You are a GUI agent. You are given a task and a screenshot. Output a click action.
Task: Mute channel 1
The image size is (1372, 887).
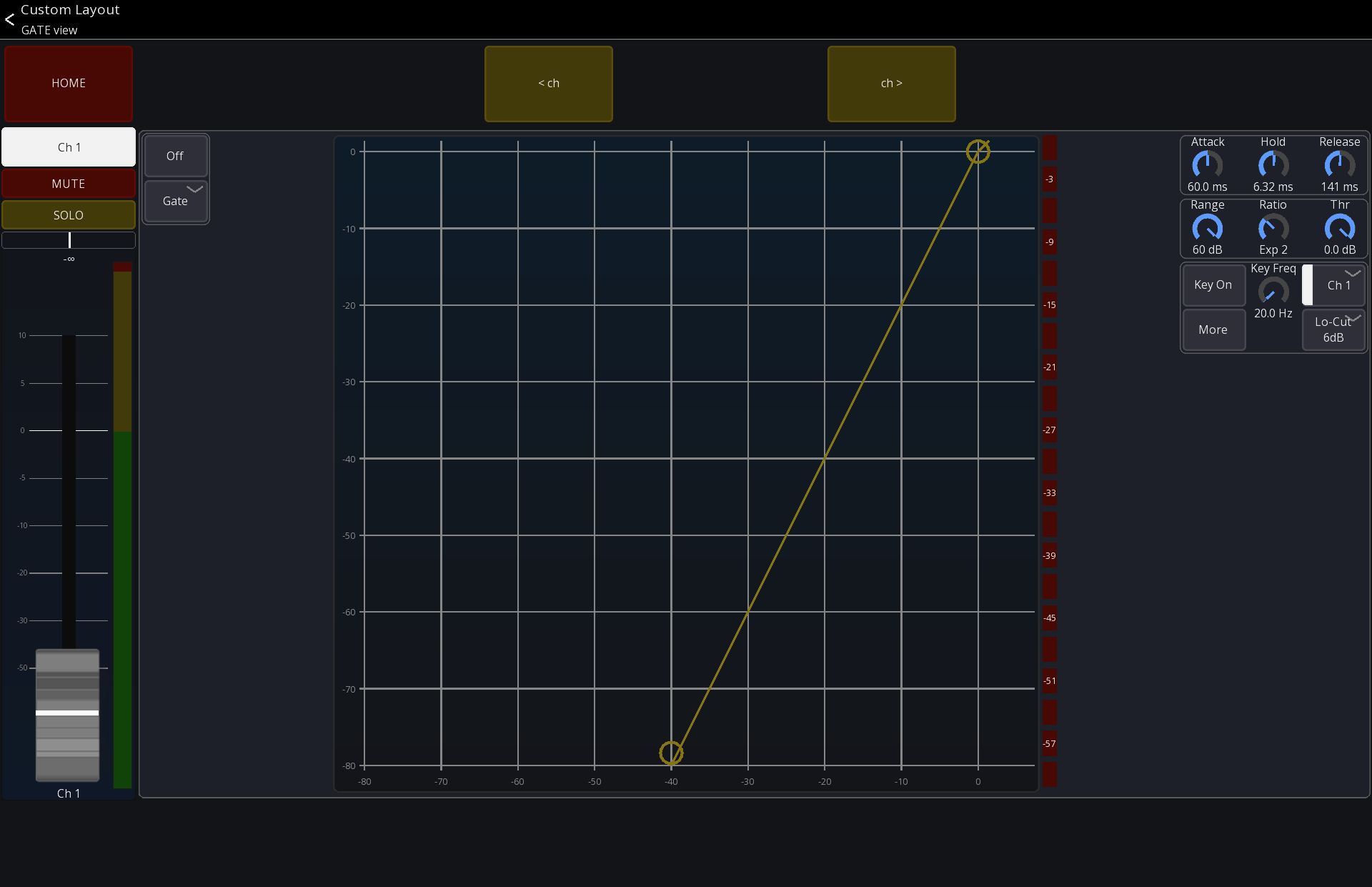click(69, 184)
